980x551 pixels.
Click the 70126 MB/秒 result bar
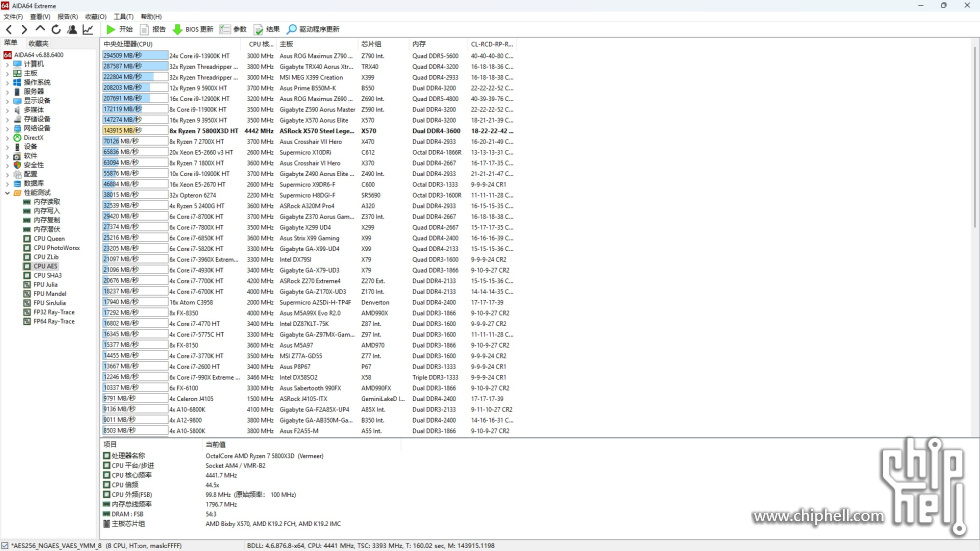coord(135,141)
